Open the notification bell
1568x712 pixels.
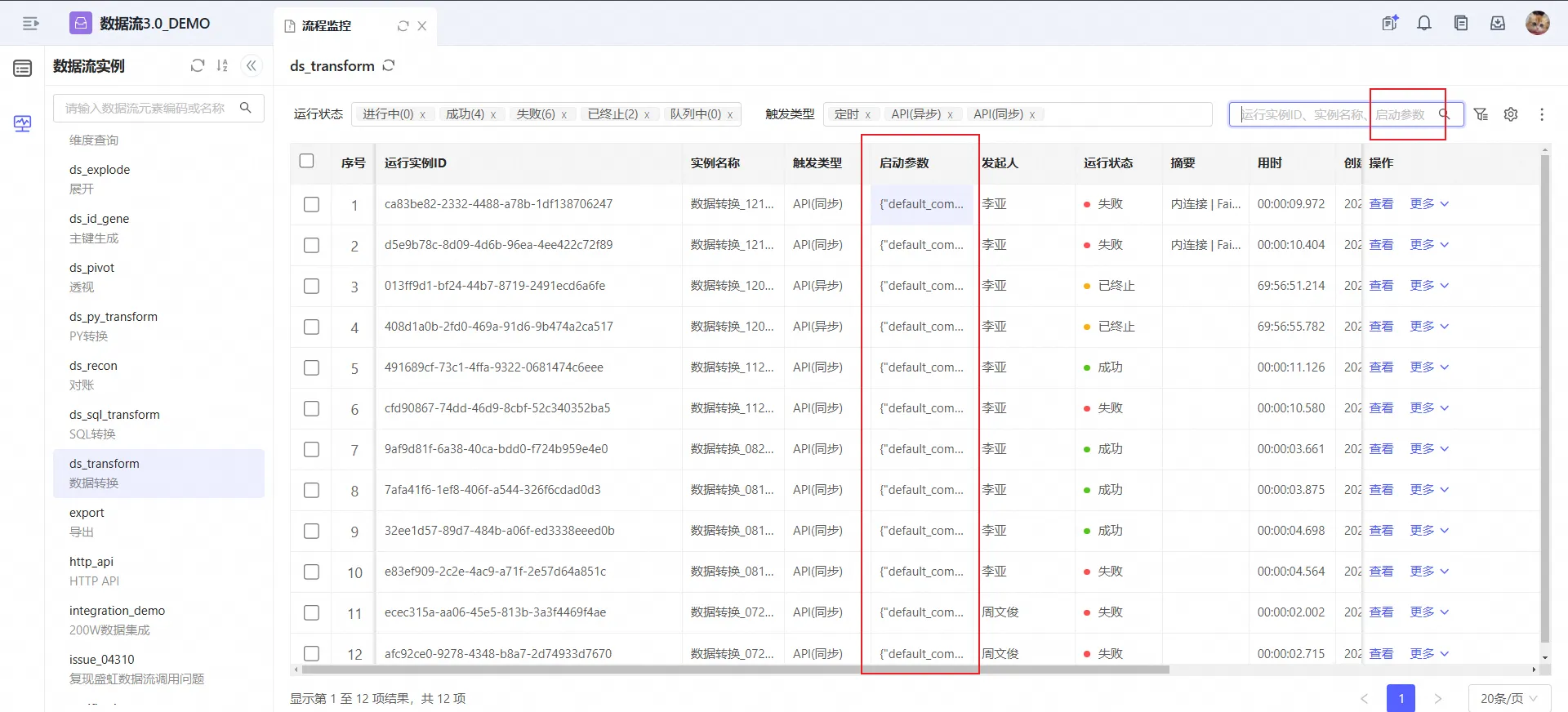point(1424,24)
